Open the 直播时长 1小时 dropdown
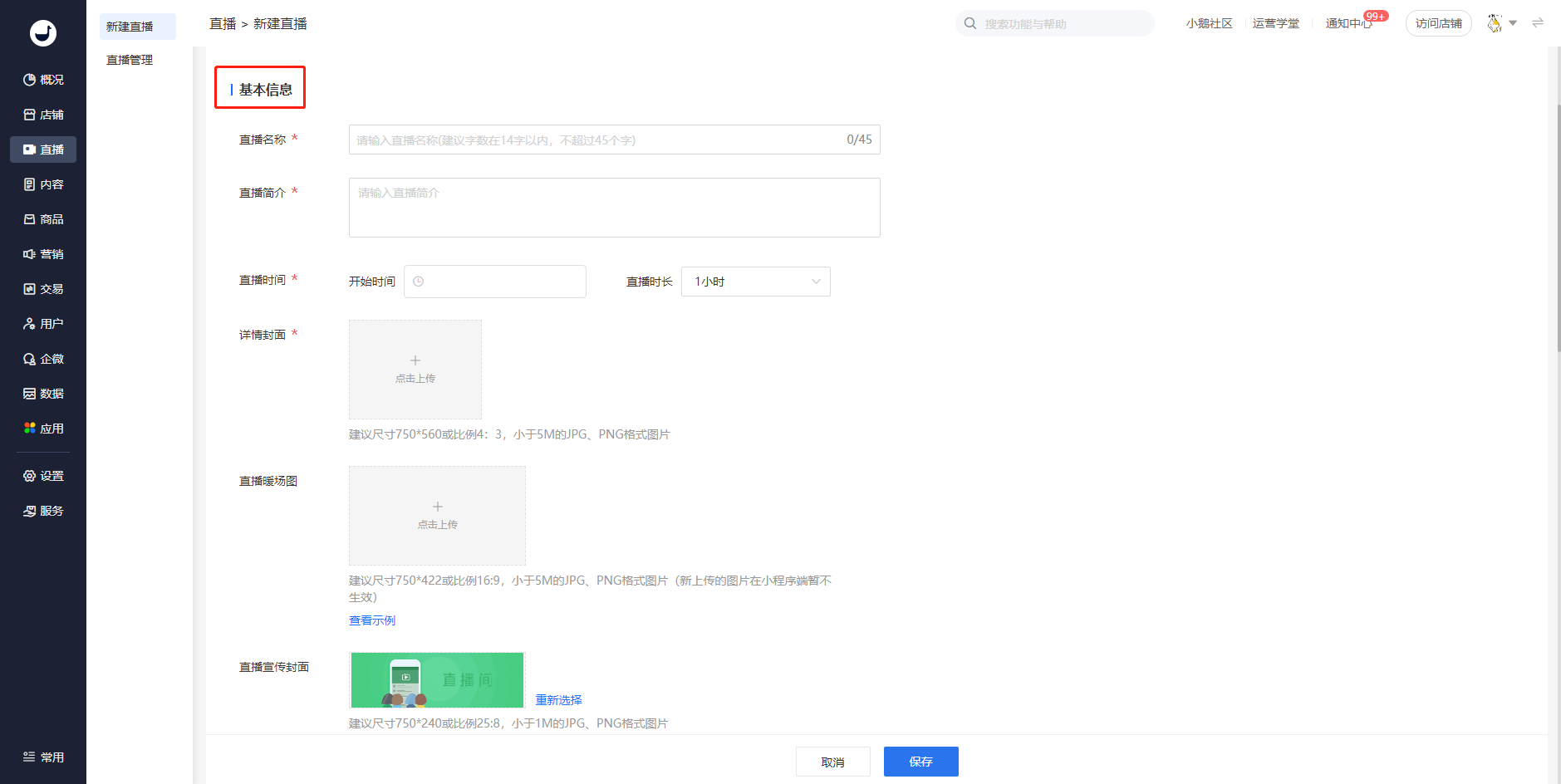This screenshot has height=784, width=1561. point(756,282)
